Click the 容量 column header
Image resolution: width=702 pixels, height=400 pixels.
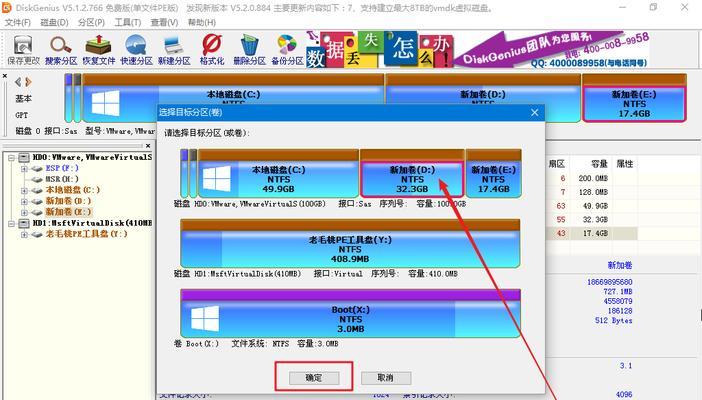tap(598, 164)
